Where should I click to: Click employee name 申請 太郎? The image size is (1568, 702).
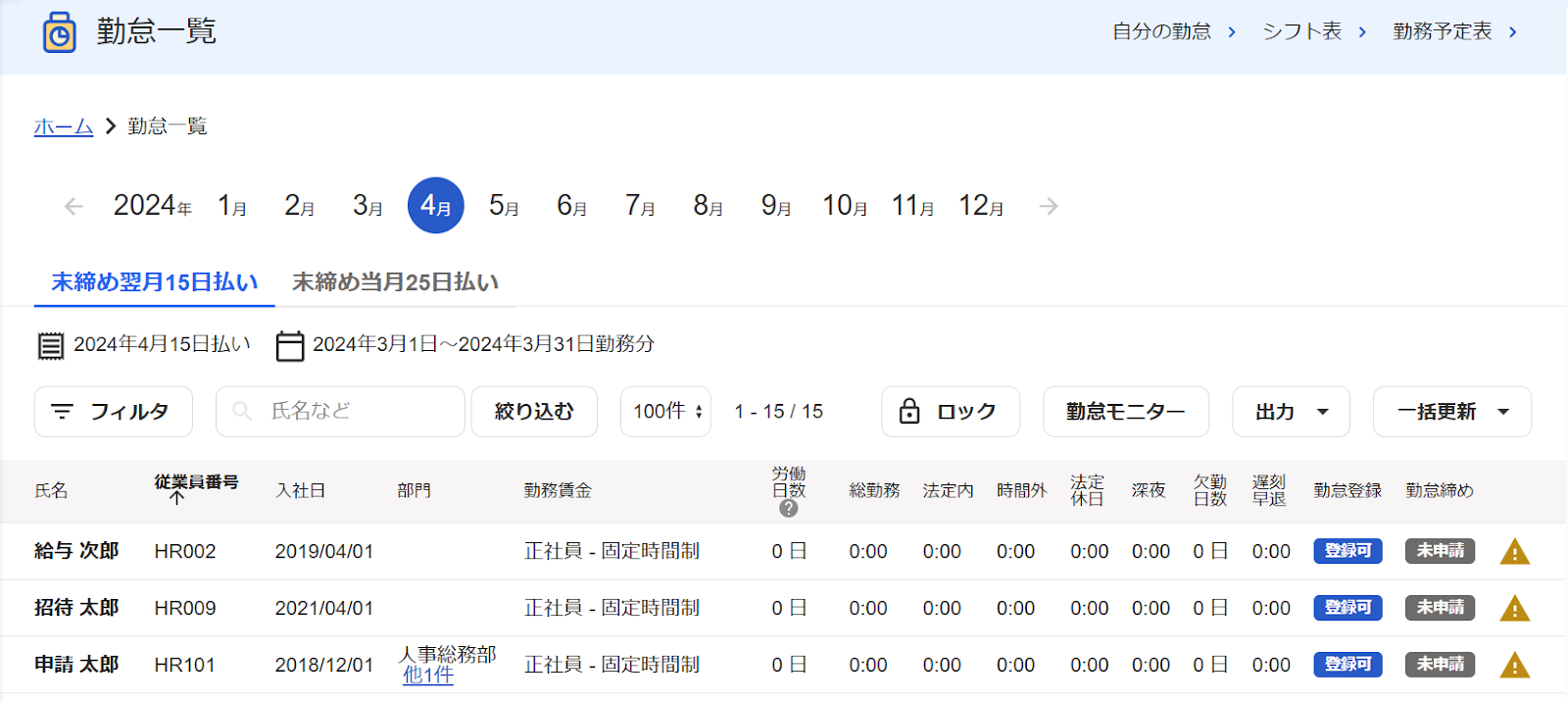[x=76, y=665]
